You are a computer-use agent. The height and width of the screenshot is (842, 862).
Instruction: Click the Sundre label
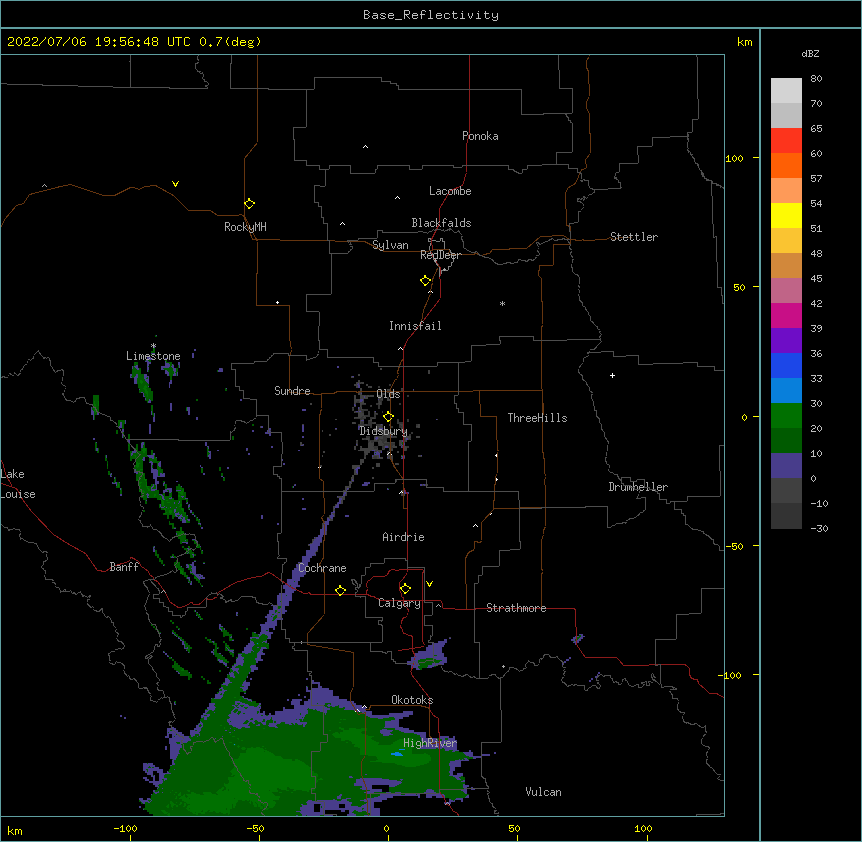click(x=292, y=391)
